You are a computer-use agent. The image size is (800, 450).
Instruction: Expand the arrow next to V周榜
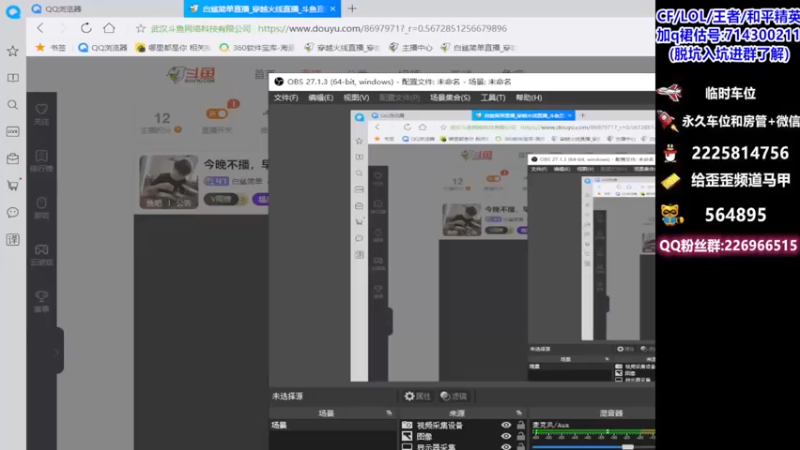point(244,199)
